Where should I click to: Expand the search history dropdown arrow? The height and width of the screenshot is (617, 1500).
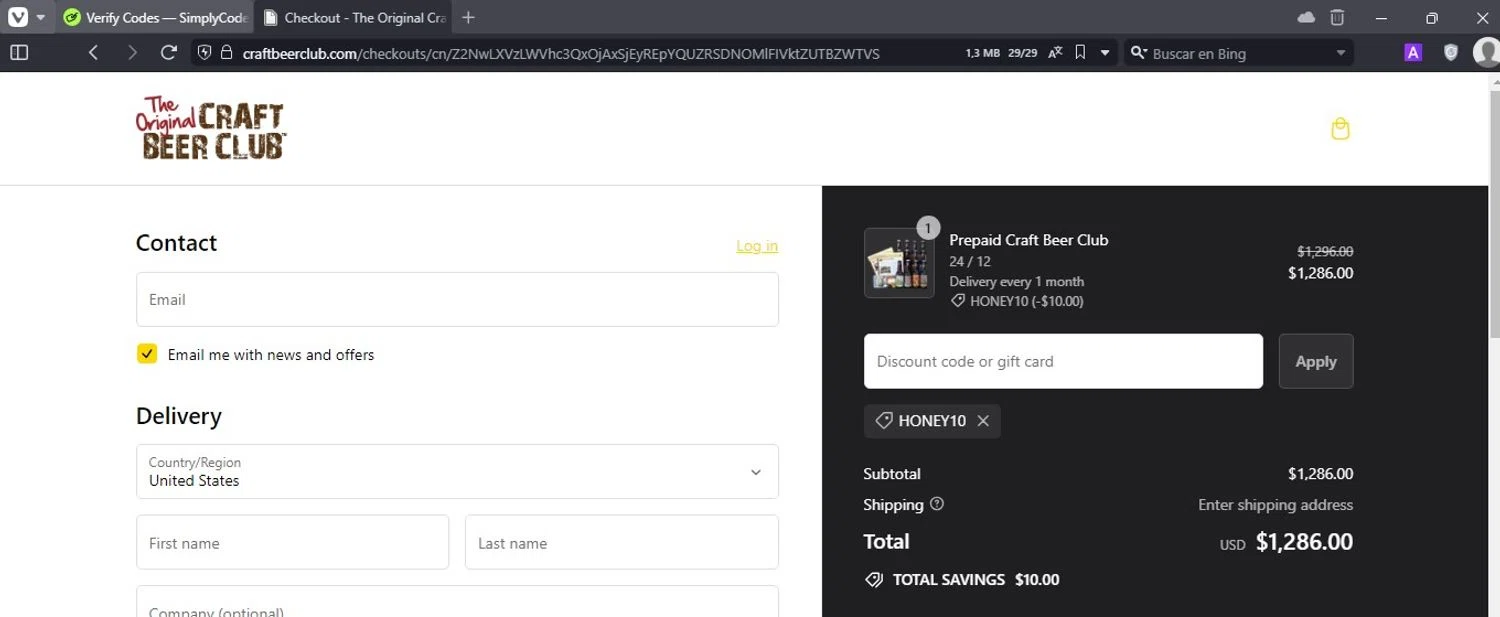pyautogui.click(x=1341, y=53)
